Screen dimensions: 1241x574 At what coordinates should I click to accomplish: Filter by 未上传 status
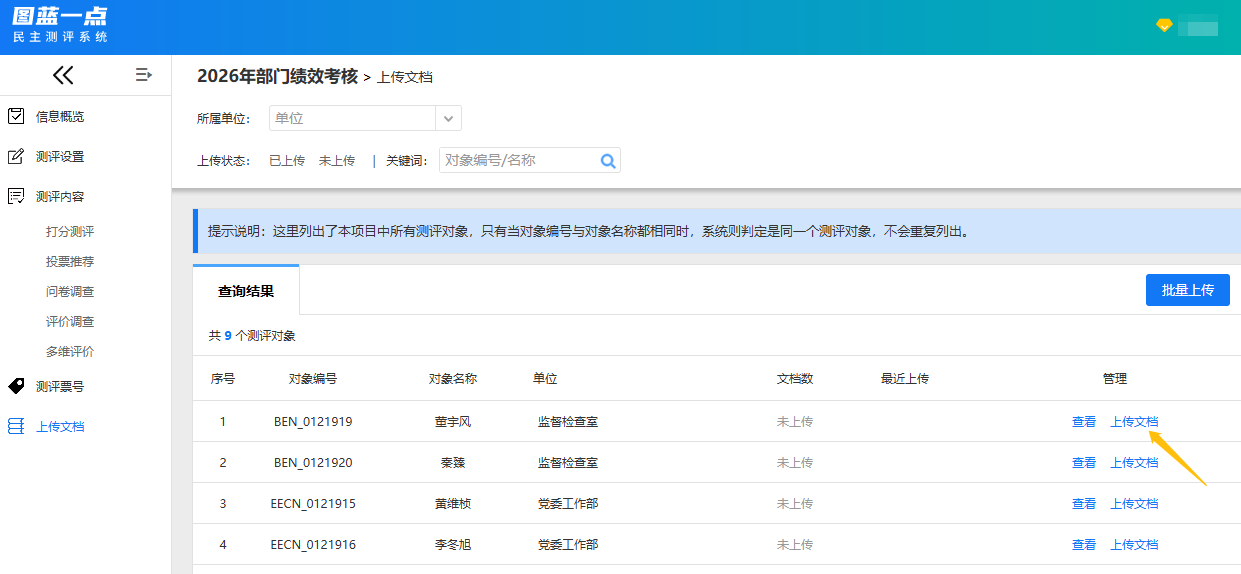[337, 160]
